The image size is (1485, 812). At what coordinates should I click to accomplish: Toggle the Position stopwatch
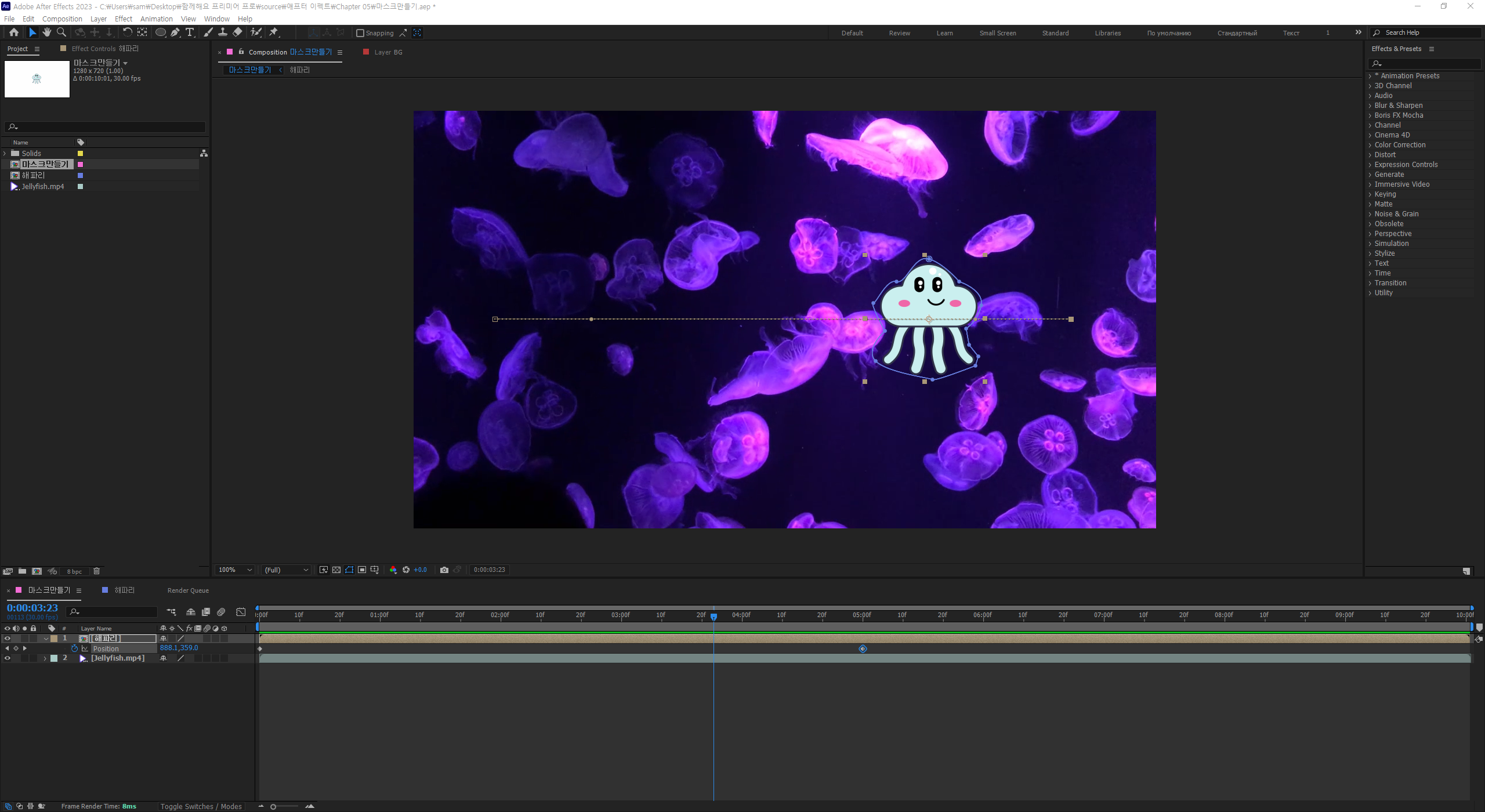coord(74,648)
